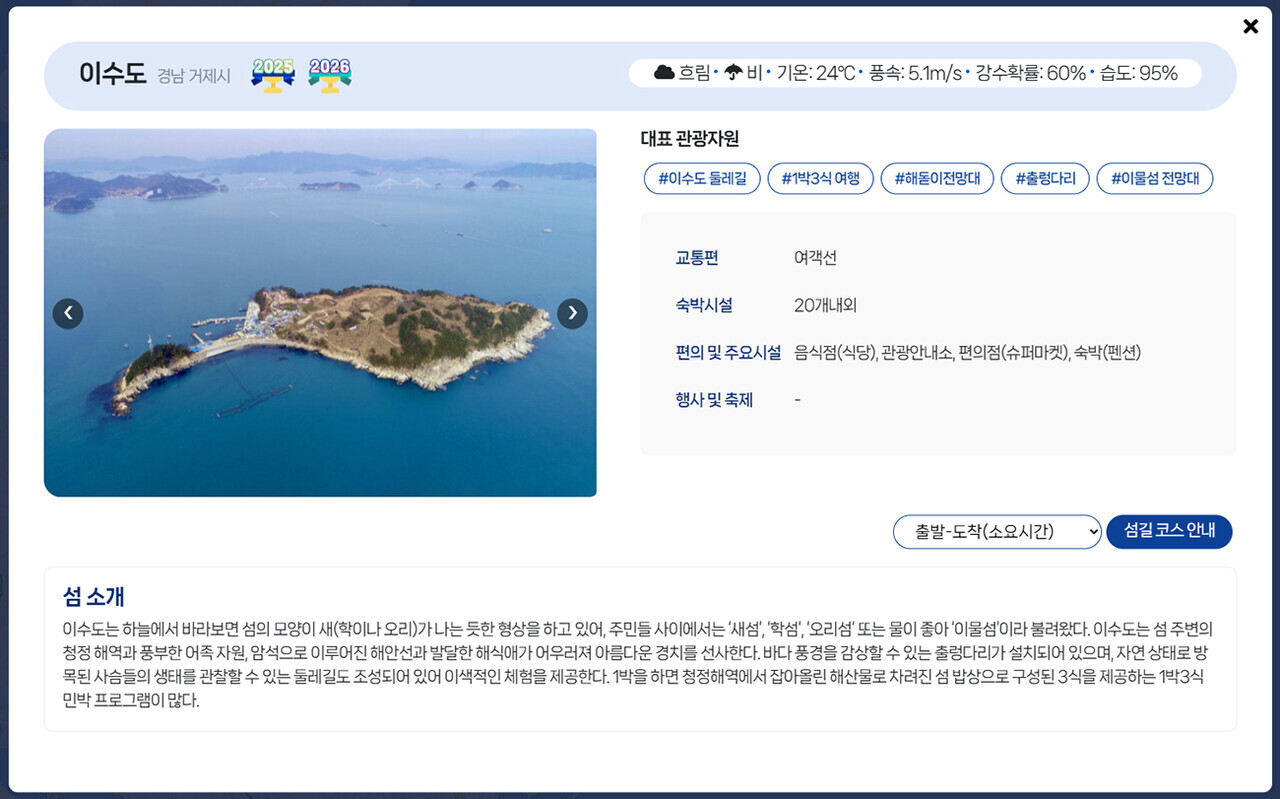
Task: Click the island introduction paragraph
Action: 638,665
